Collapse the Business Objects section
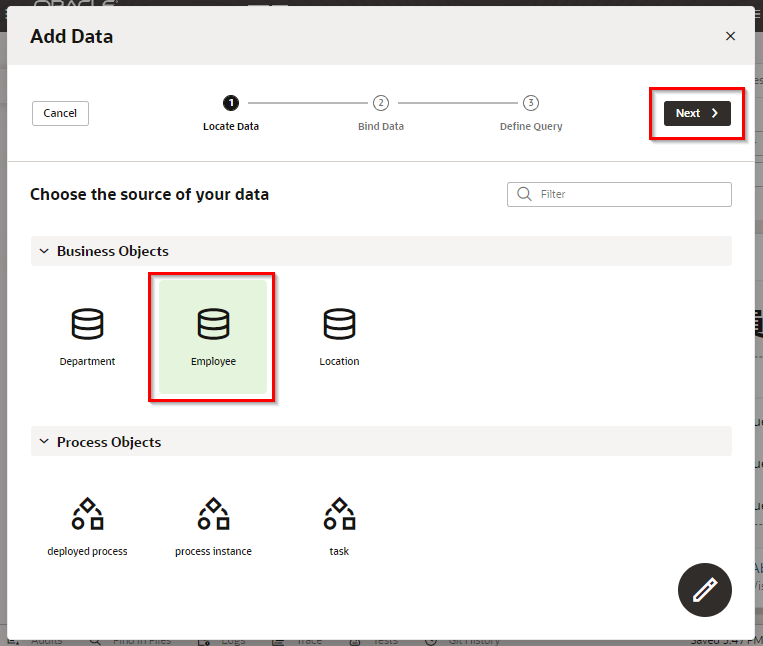This screenshot has height=646, width=763. coord(44,251)
